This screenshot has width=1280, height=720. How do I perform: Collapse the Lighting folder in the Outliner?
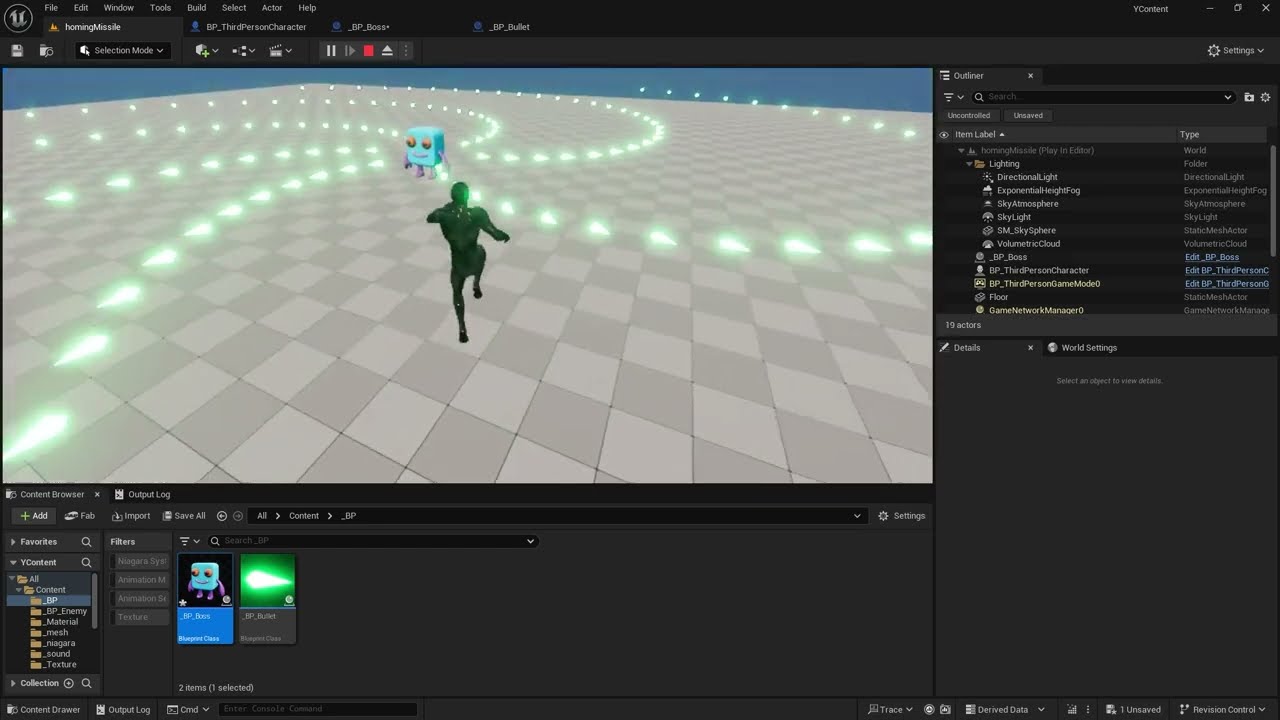pyautogui.click(x=969, y=164)
